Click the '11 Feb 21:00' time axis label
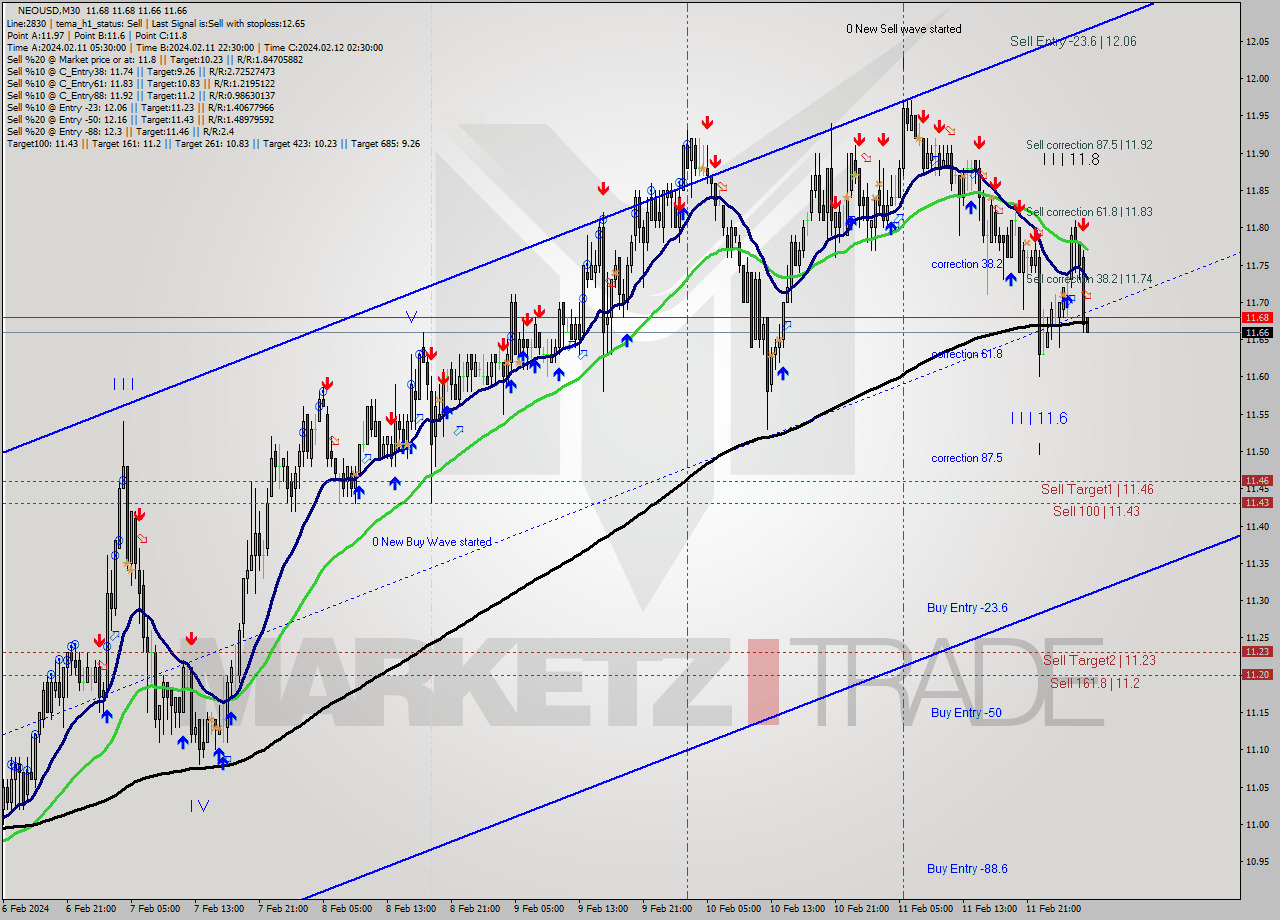Screen dimensions: 1280x920 [x=1054, y=909]
